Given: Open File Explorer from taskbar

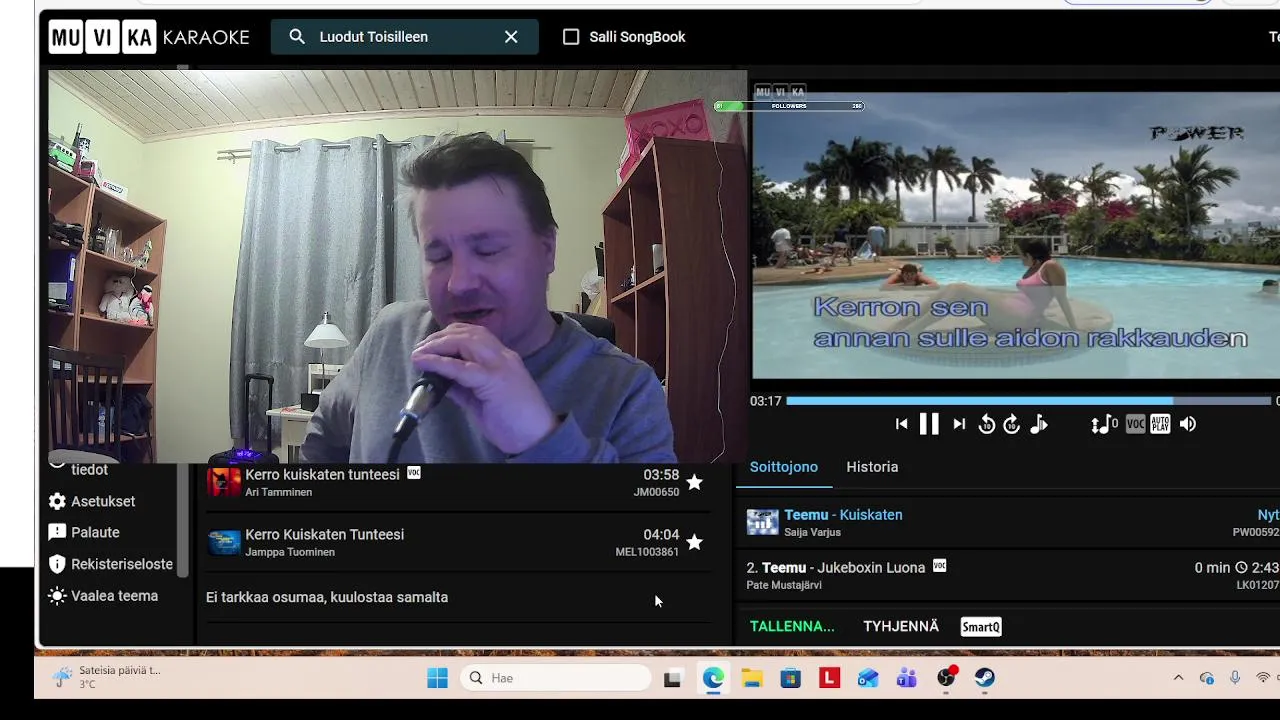Looking at the screenshot, I should tap(752, 679).
